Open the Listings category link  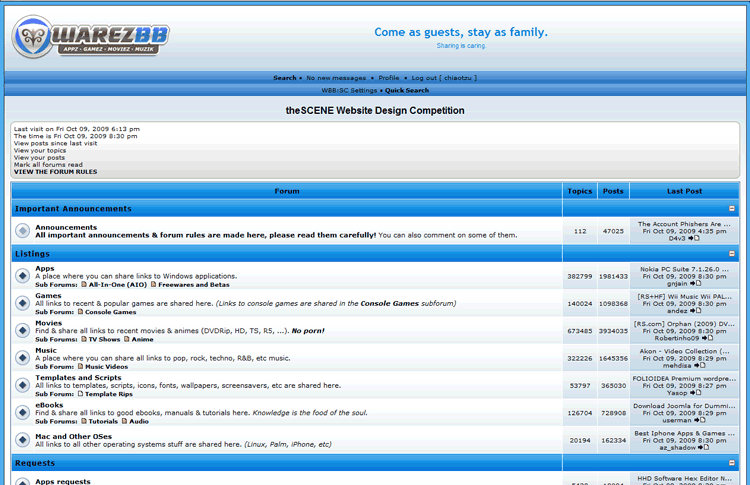33,254
